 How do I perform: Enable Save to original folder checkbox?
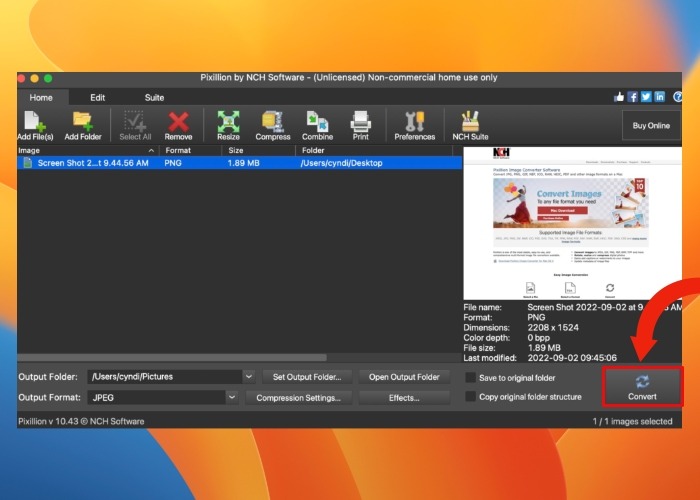pyautogui.click(x=471, y=377)
